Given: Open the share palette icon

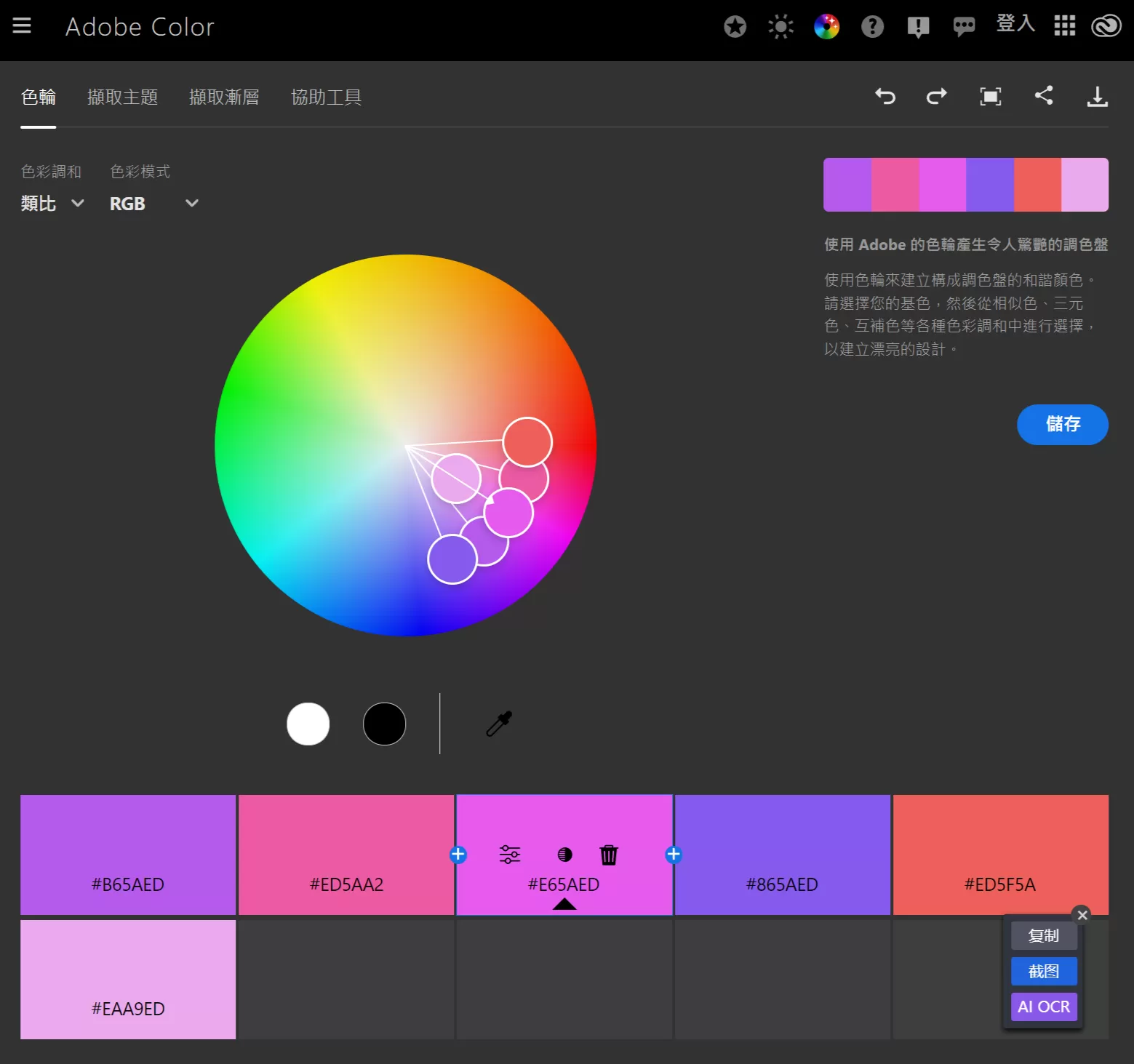Looking at the screenshot, I should pyautogui.click(x=1045, y=97).
